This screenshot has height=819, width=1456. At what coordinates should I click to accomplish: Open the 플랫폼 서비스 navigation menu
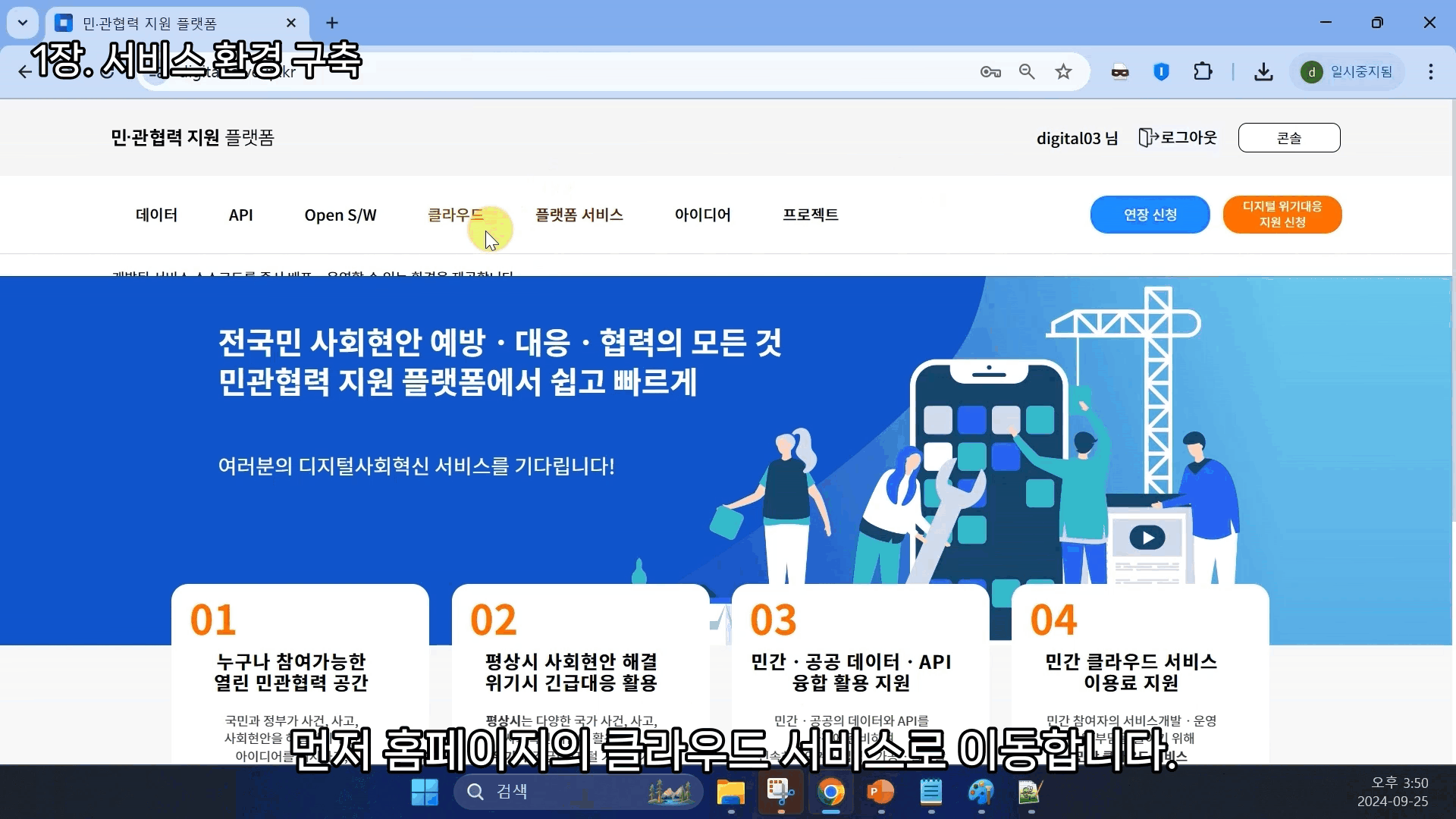click(579, 215)
